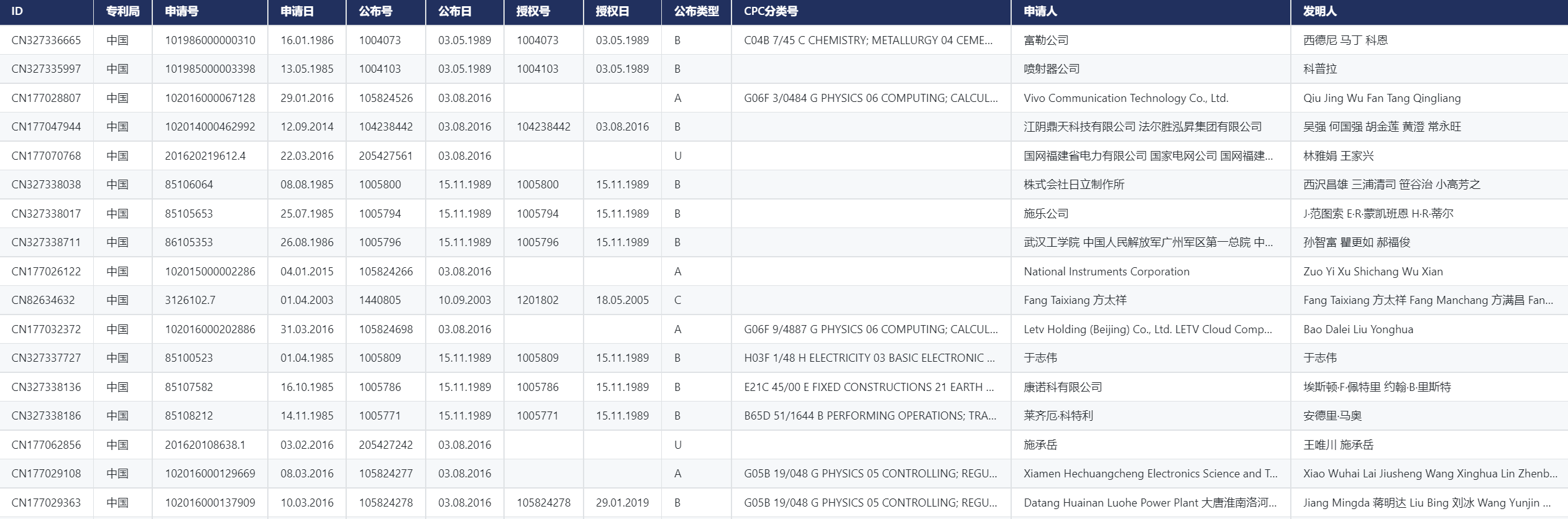The image size is (1568, 519).
Task: Select applicant National Instruments Corporation
Action: click(1107, 272)
